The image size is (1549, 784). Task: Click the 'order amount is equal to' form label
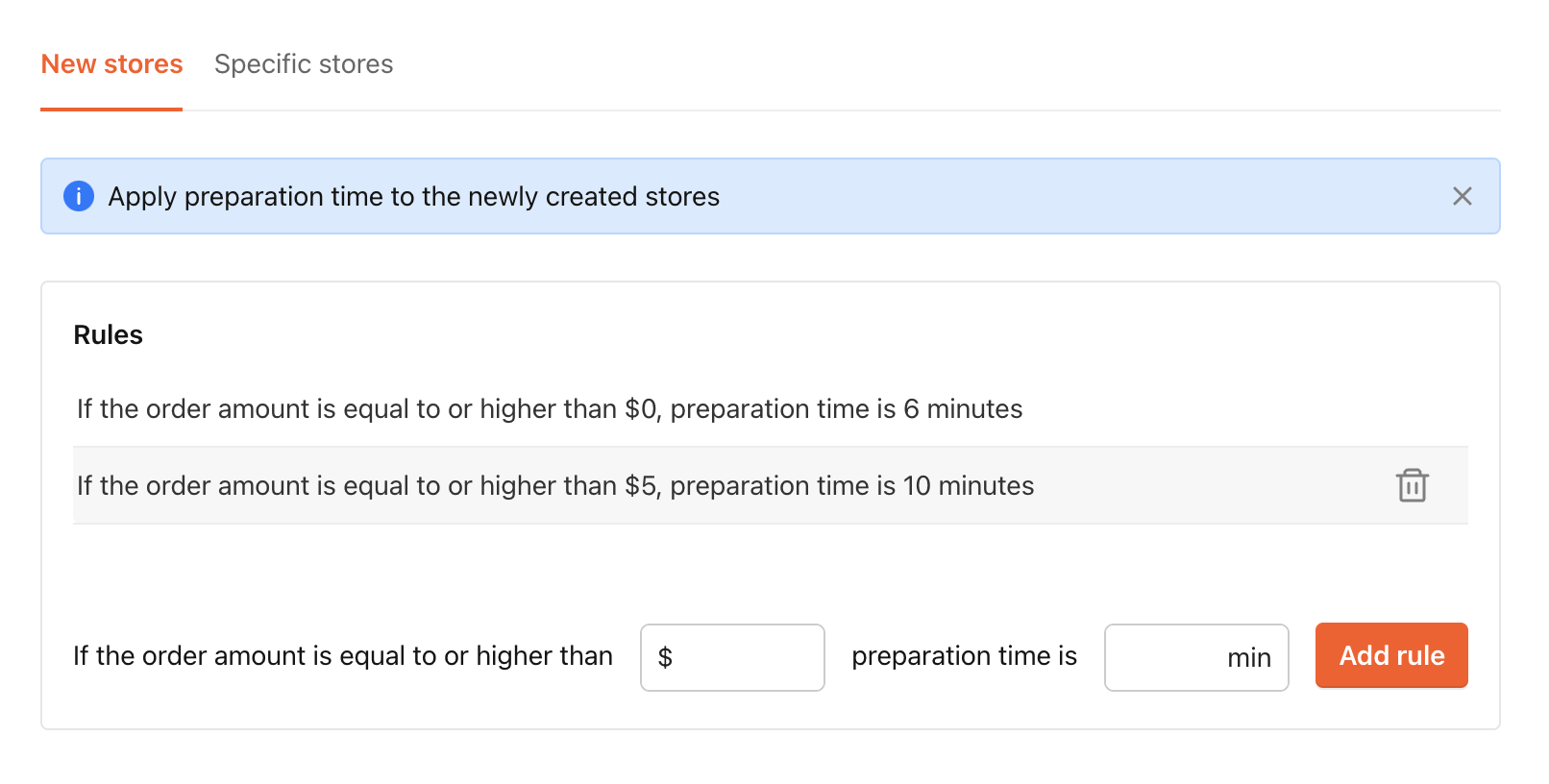coord(343,655)
